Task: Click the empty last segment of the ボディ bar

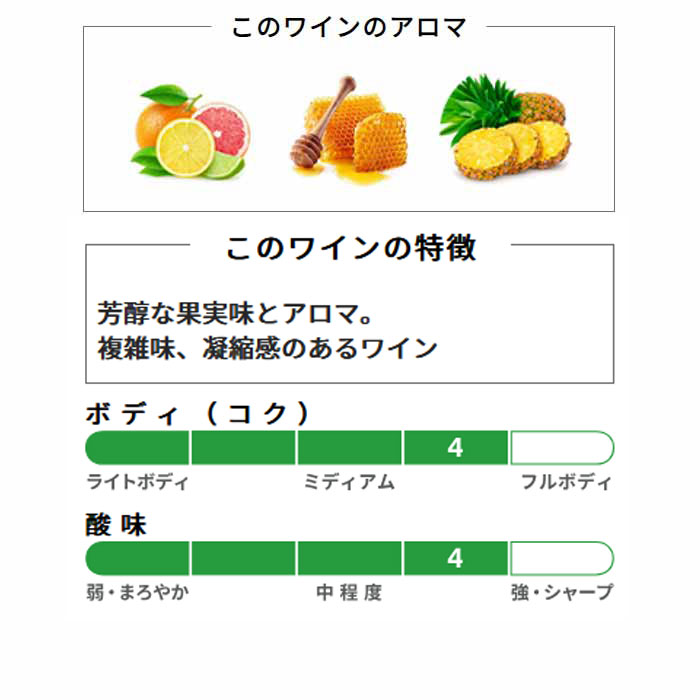Action: [562, 447]
